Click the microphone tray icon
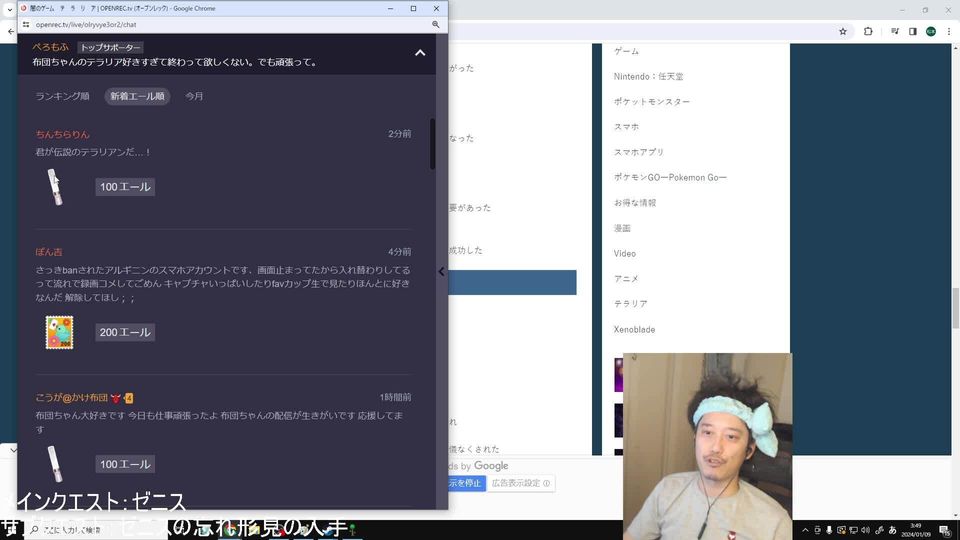The image size is (960, 540). click(x=829, y=530)
